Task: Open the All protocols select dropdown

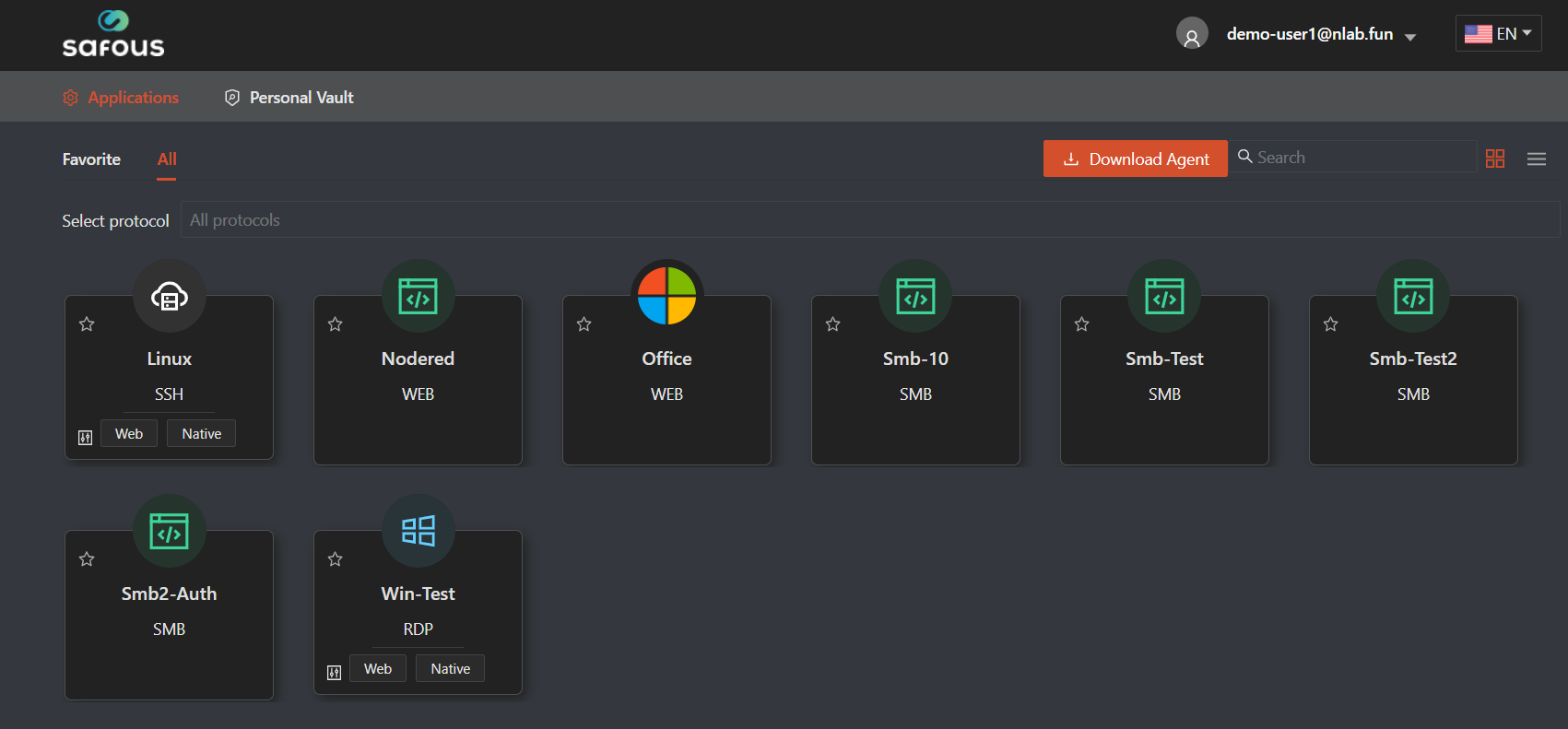Action: tap(868, 220)
